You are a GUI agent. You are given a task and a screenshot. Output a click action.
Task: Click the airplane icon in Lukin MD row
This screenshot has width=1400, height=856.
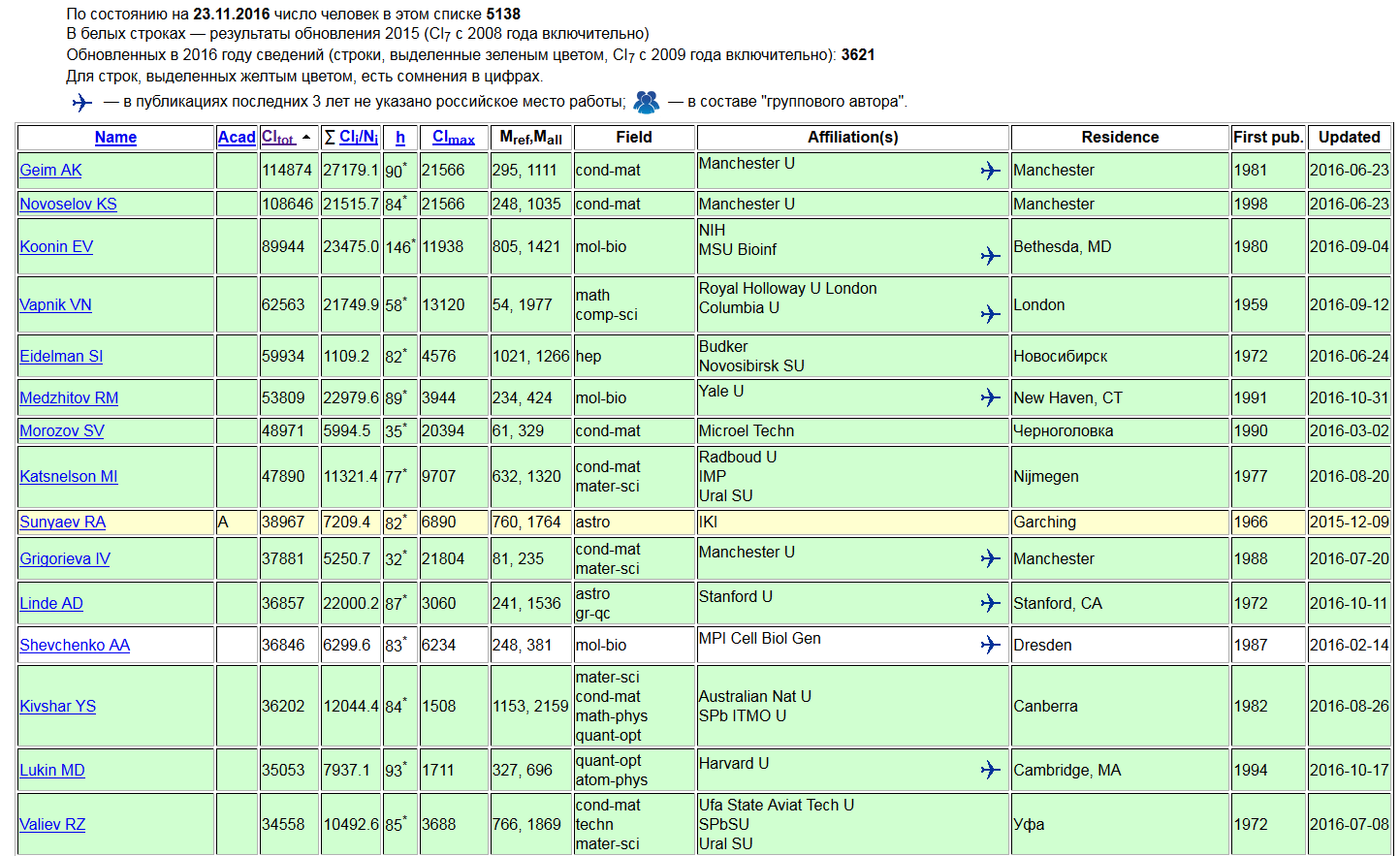click(x=990, y=770)
